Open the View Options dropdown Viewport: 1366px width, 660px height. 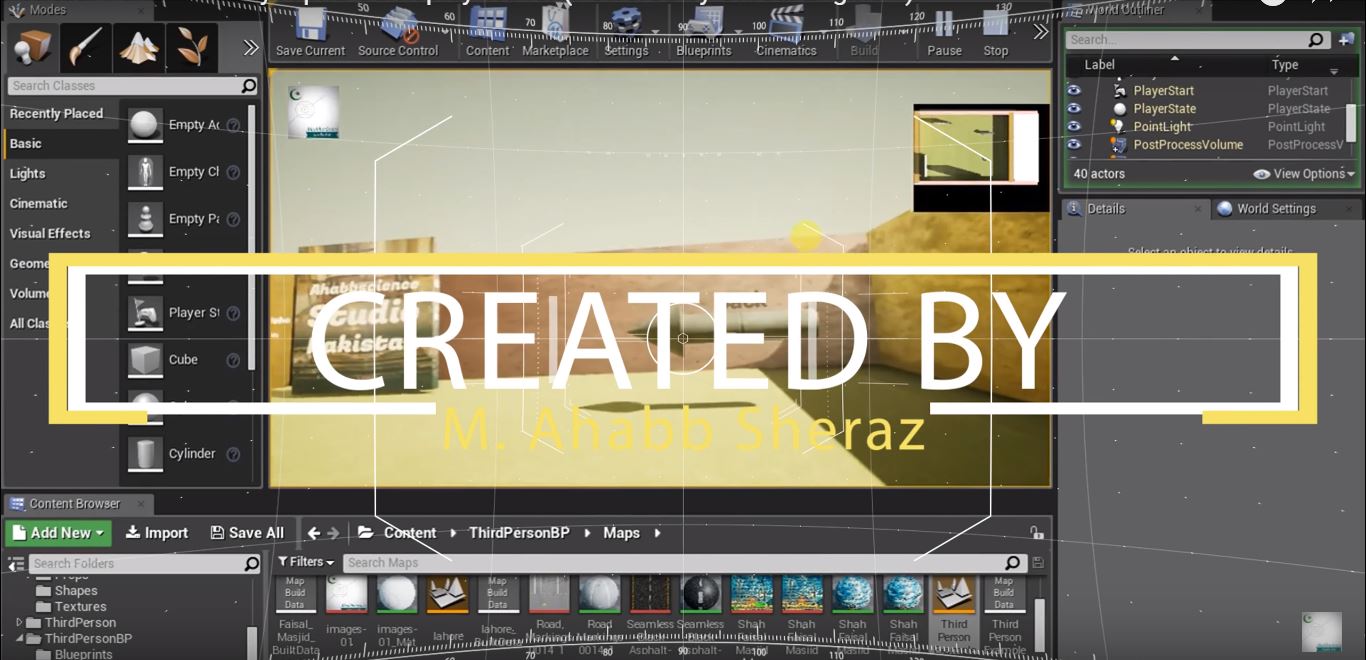click(x=1304, y=174)
